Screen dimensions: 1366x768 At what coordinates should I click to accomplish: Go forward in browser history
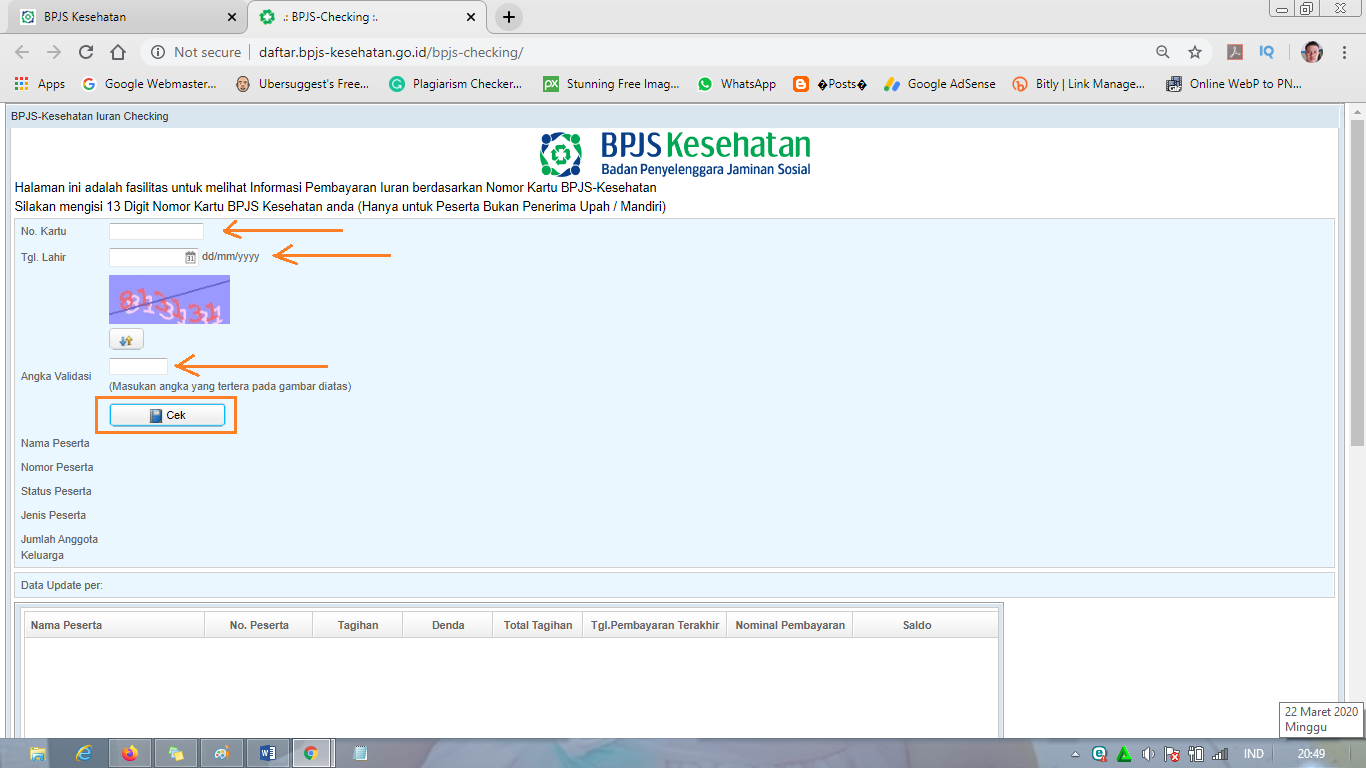click(x=54, y=52)
